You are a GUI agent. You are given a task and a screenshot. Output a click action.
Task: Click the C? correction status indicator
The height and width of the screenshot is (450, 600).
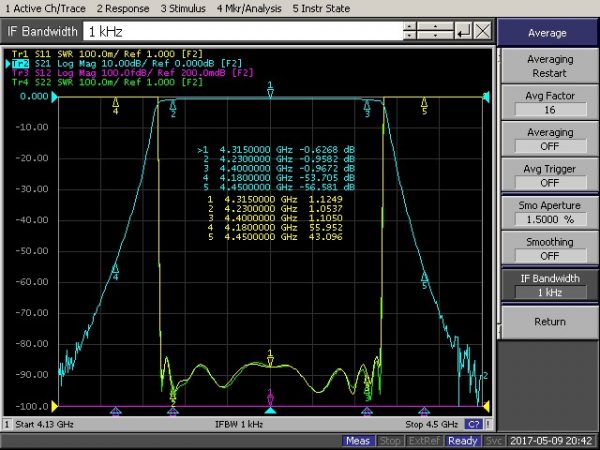pyautogui.click(x=473, y=425)
